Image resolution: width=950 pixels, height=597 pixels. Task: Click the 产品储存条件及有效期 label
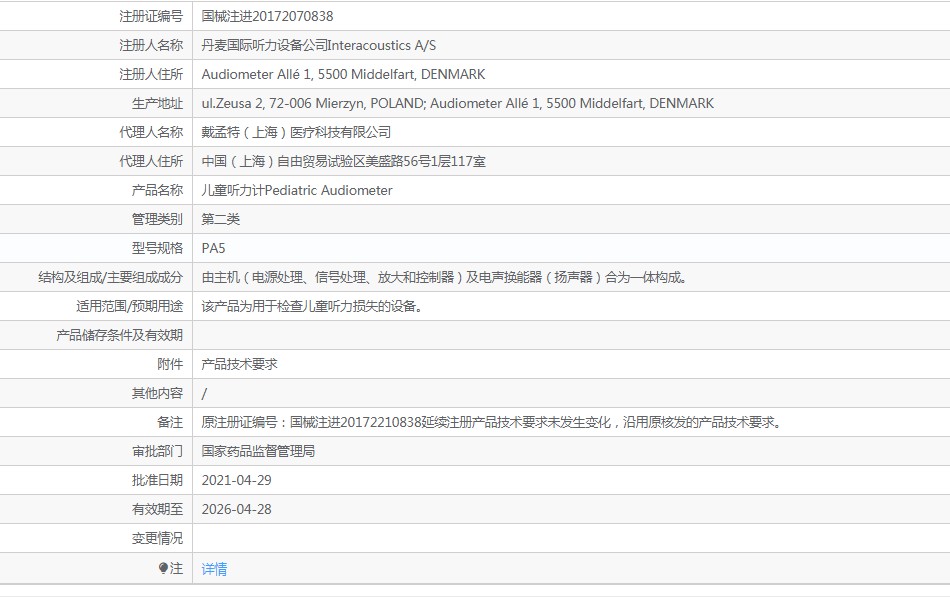tap(119, 335)
